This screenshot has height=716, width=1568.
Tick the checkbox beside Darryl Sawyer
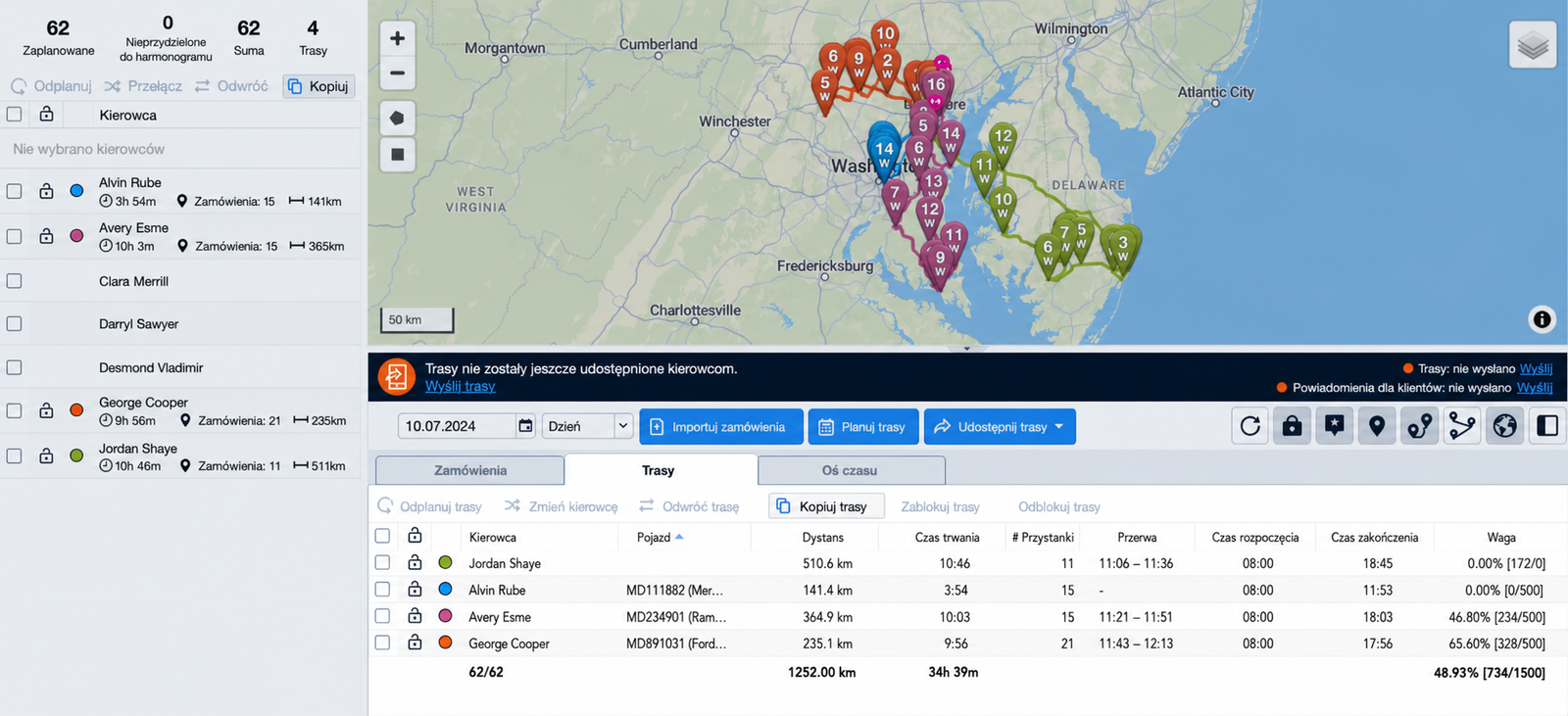click(14, 323)
